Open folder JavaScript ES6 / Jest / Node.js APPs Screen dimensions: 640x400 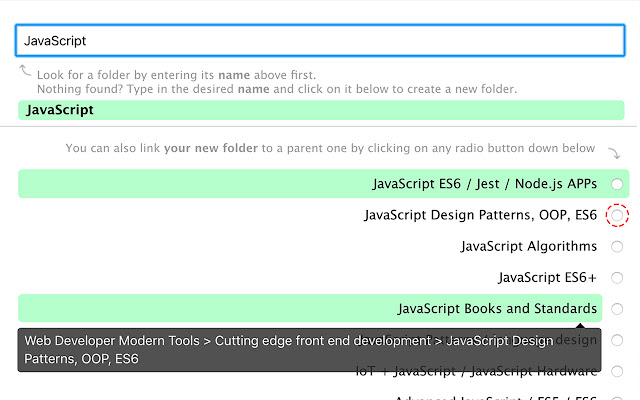tap(484, 184)
